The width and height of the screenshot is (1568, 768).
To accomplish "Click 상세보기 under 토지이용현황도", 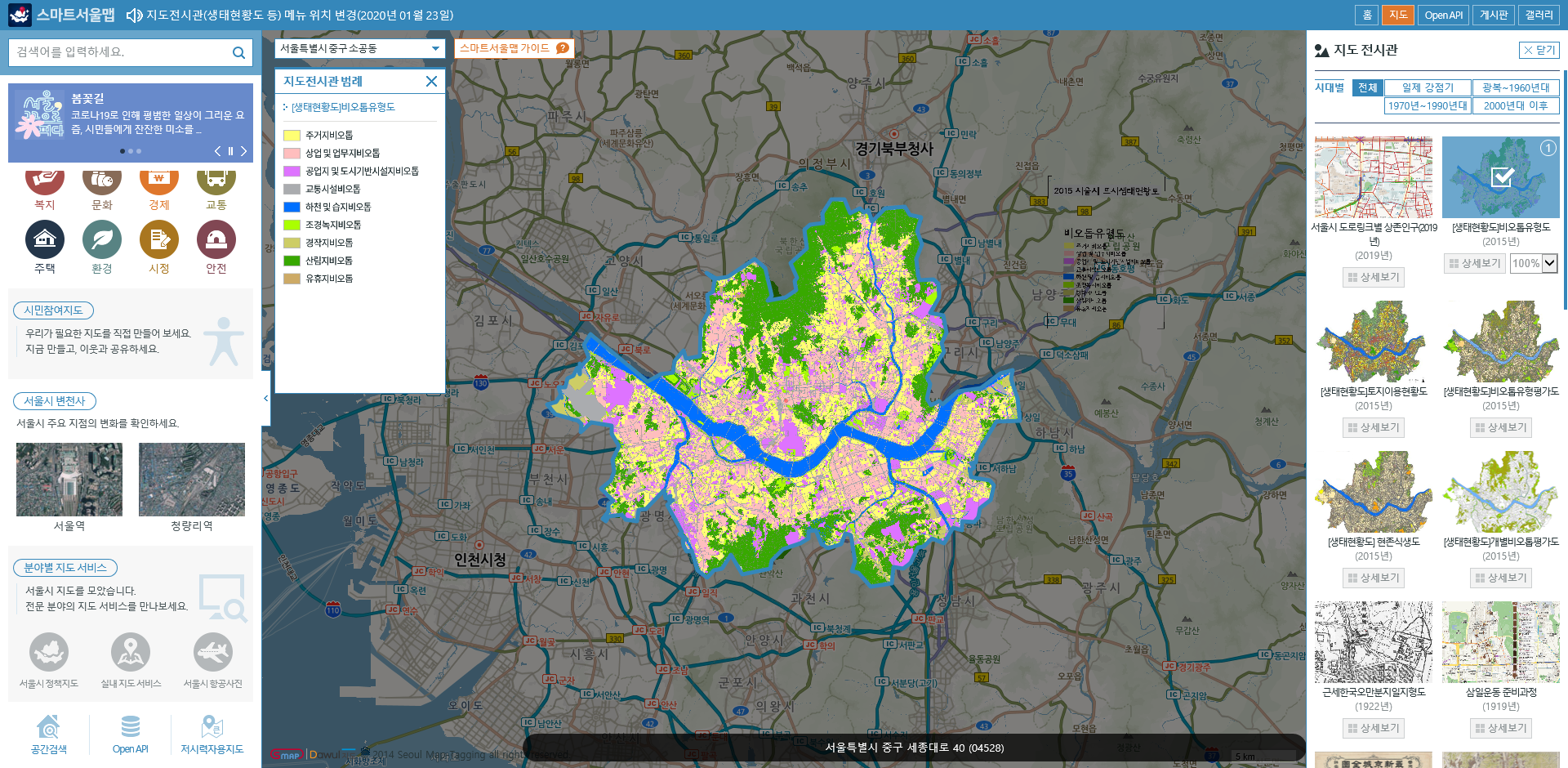I will click(1374, 427).
